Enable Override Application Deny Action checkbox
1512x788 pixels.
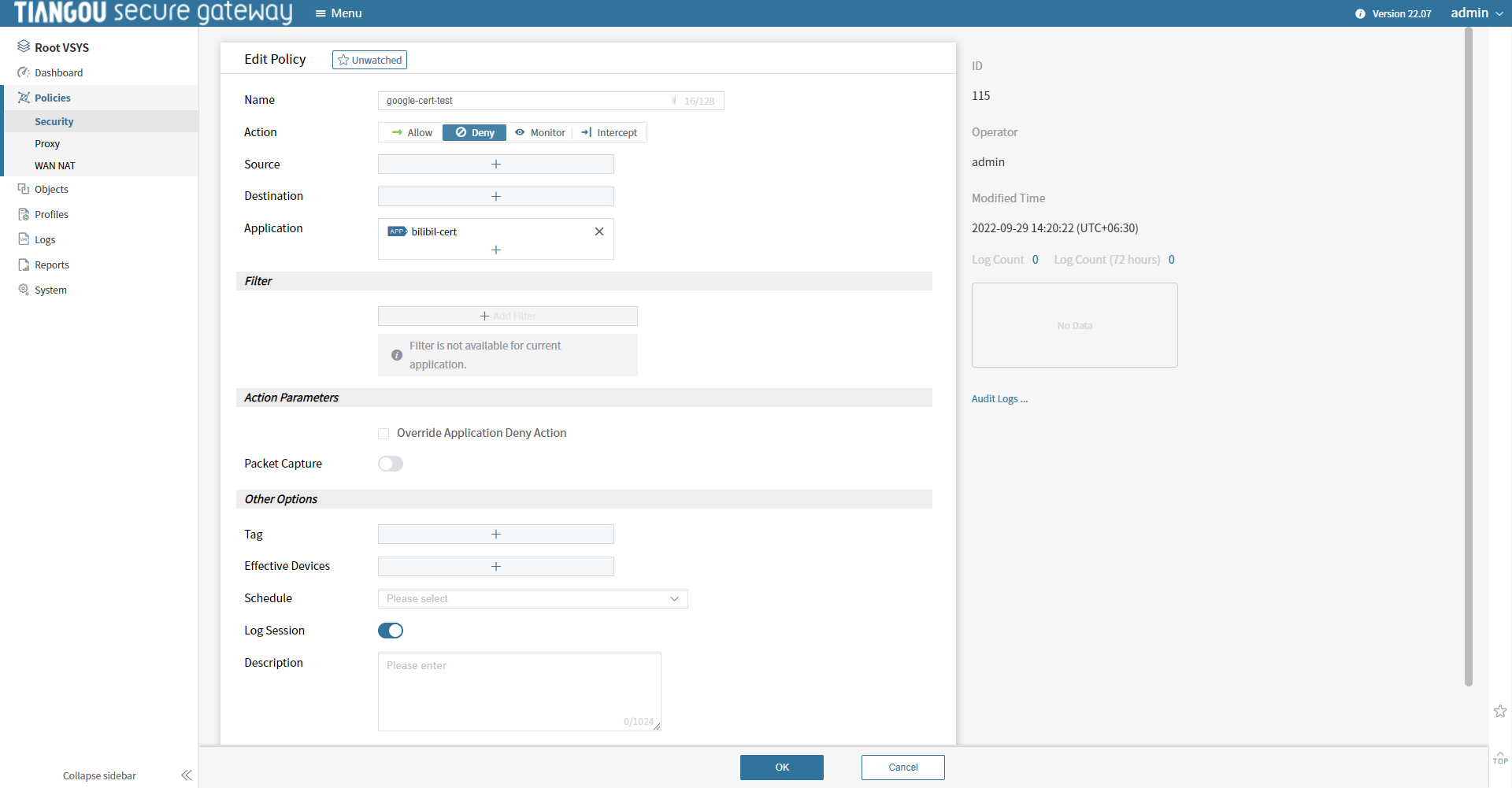[384, 434]
